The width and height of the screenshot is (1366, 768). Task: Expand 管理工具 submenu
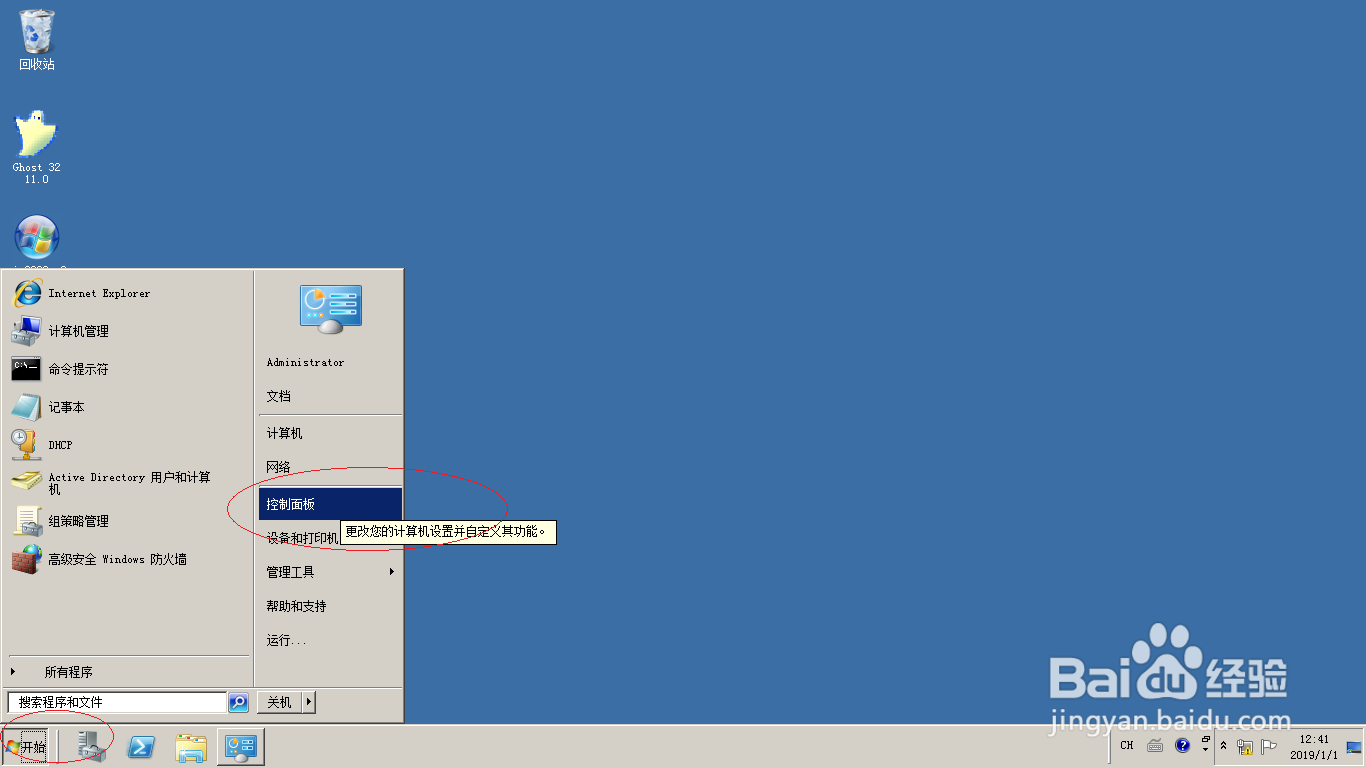pos(330,572)
